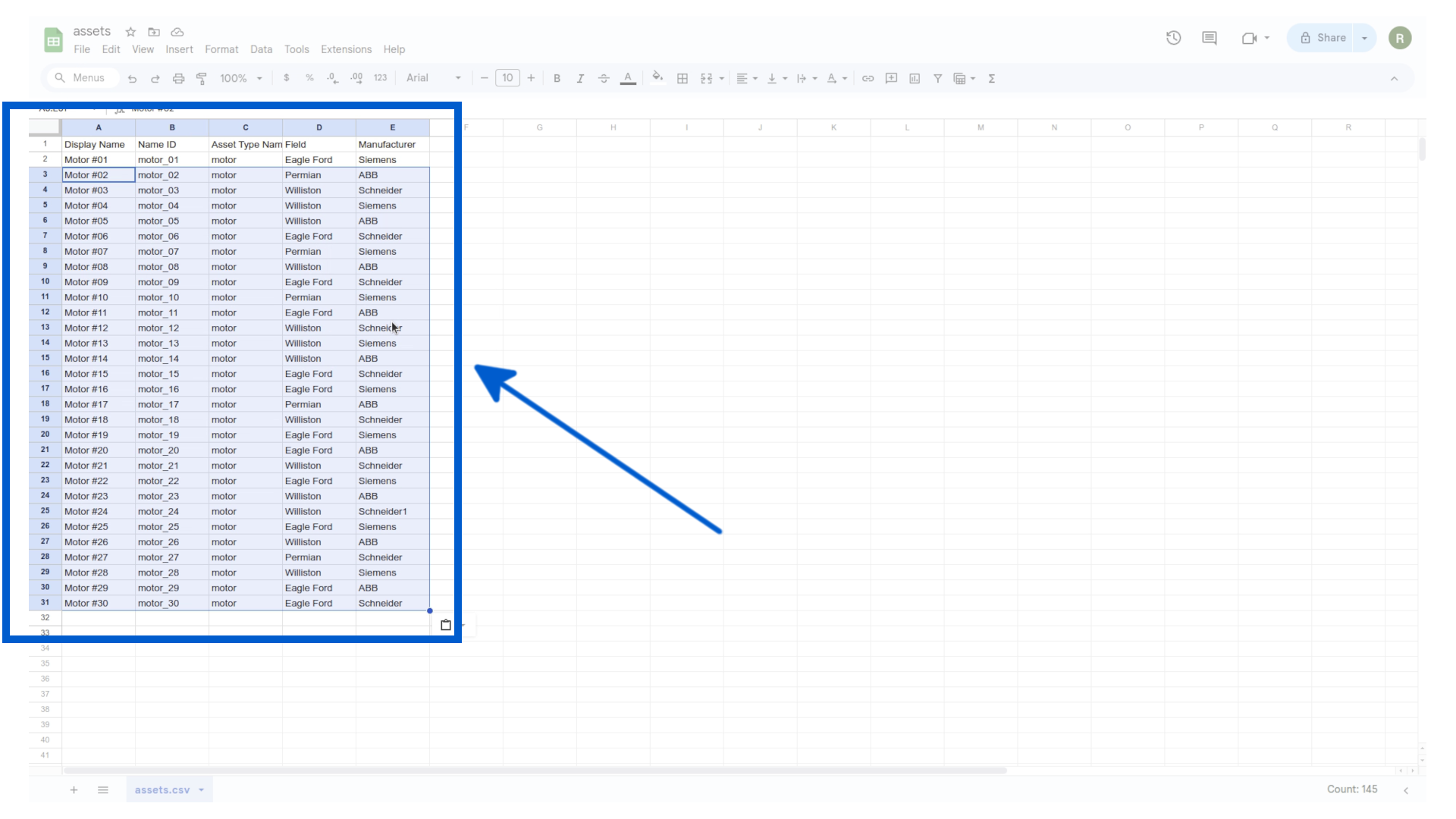Open the text color picker
This screenshot has height=819, width=1456.
[x=628, y=78]
